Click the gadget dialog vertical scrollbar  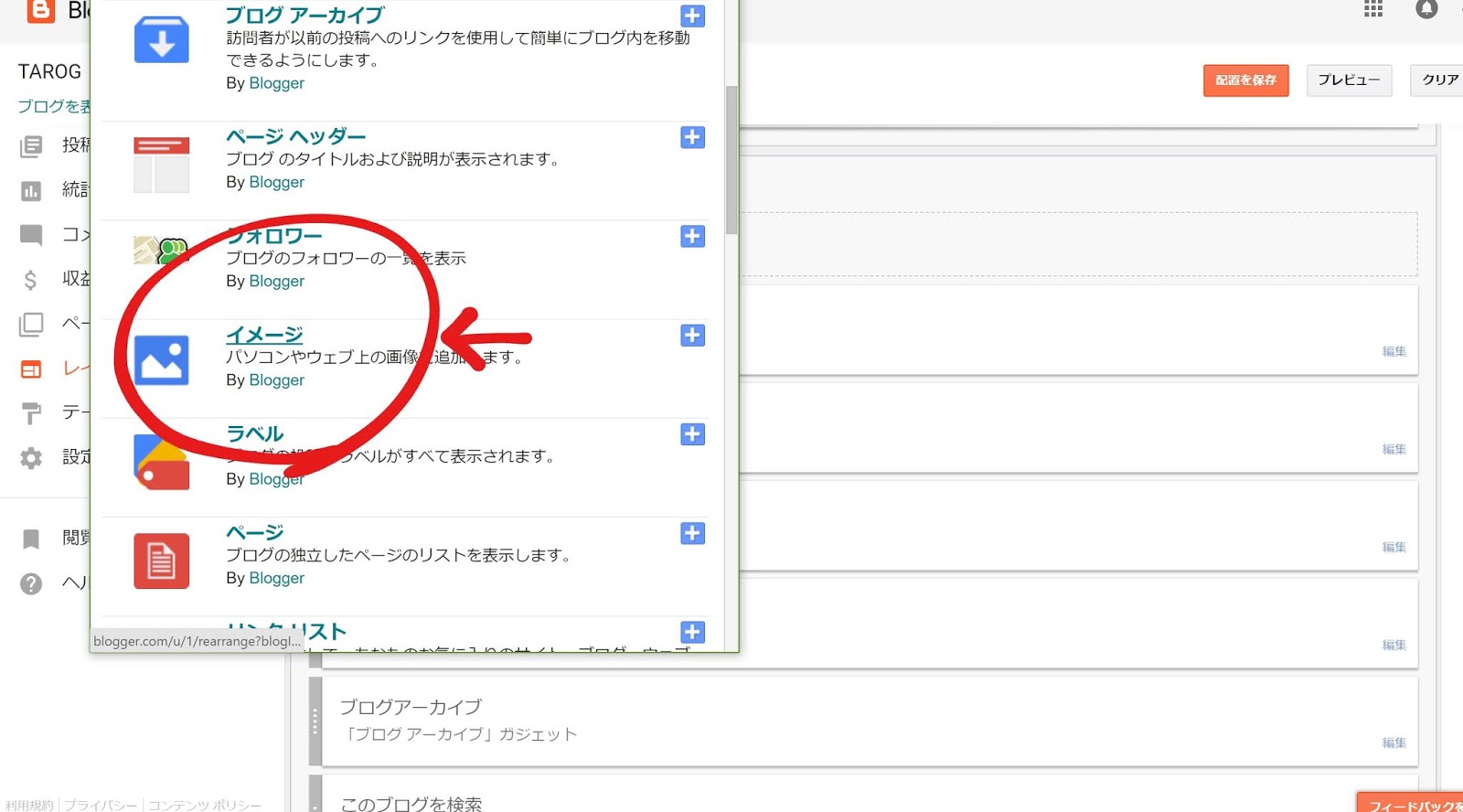(731, 160)
